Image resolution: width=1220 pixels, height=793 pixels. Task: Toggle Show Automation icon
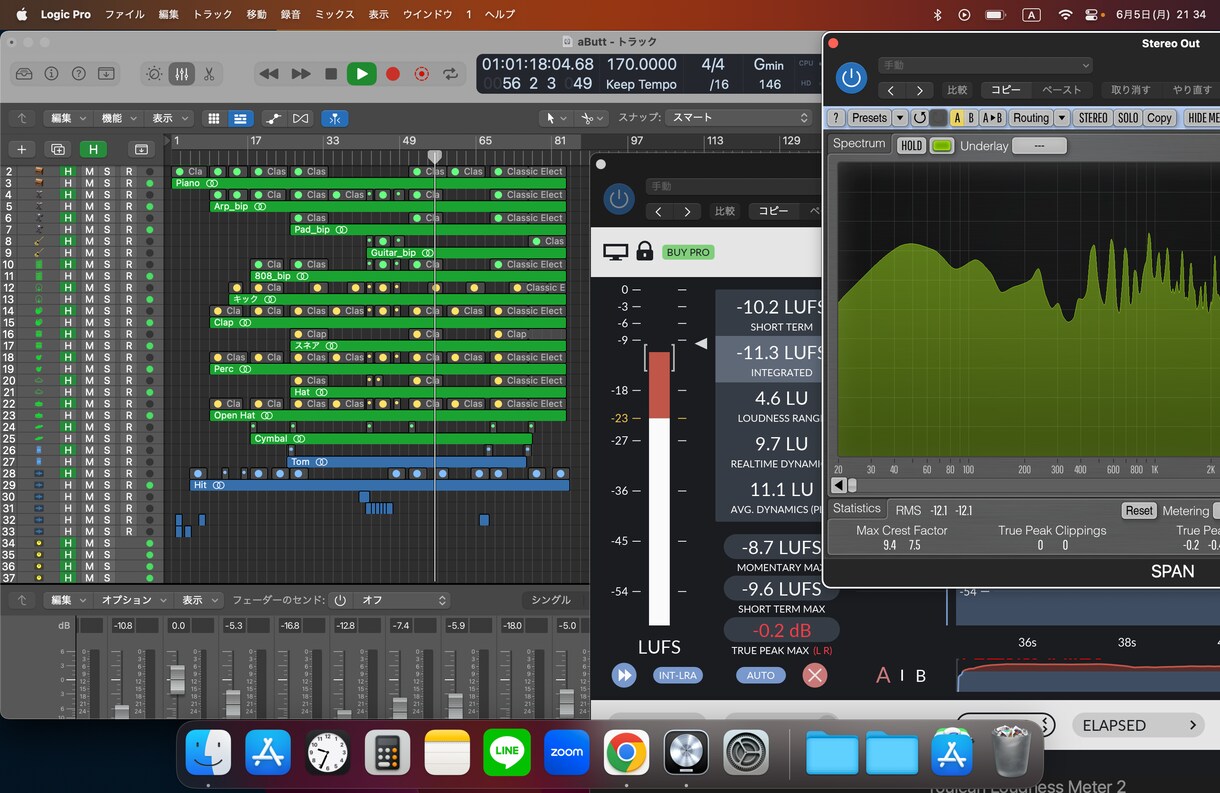[273, 118]
